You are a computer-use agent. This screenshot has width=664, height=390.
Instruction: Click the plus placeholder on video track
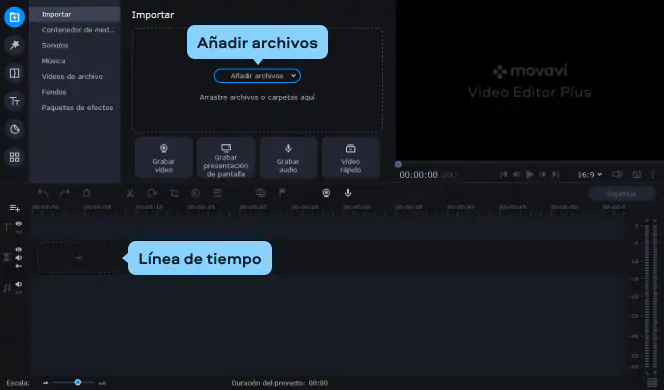point(78,258)
